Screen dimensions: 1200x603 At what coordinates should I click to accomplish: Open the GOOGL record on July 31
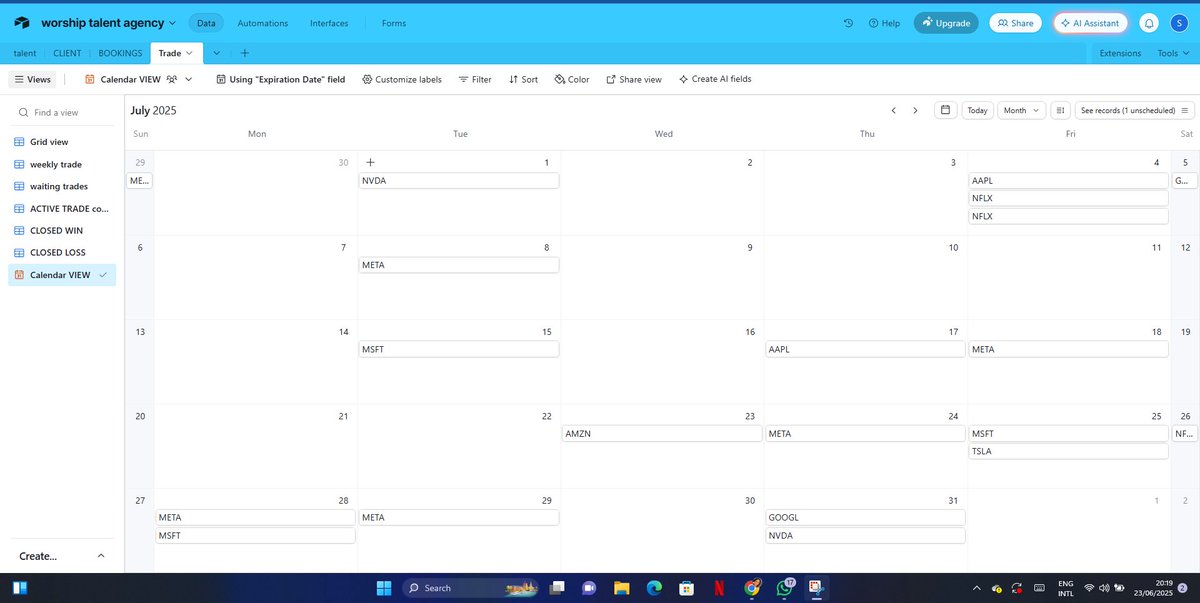click(866, 518)
